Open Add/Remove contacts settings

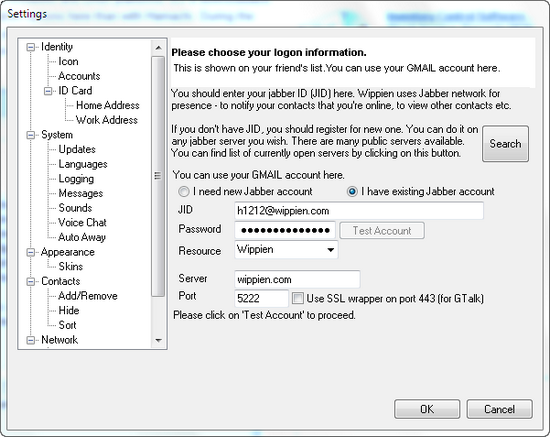pos(88,296)
